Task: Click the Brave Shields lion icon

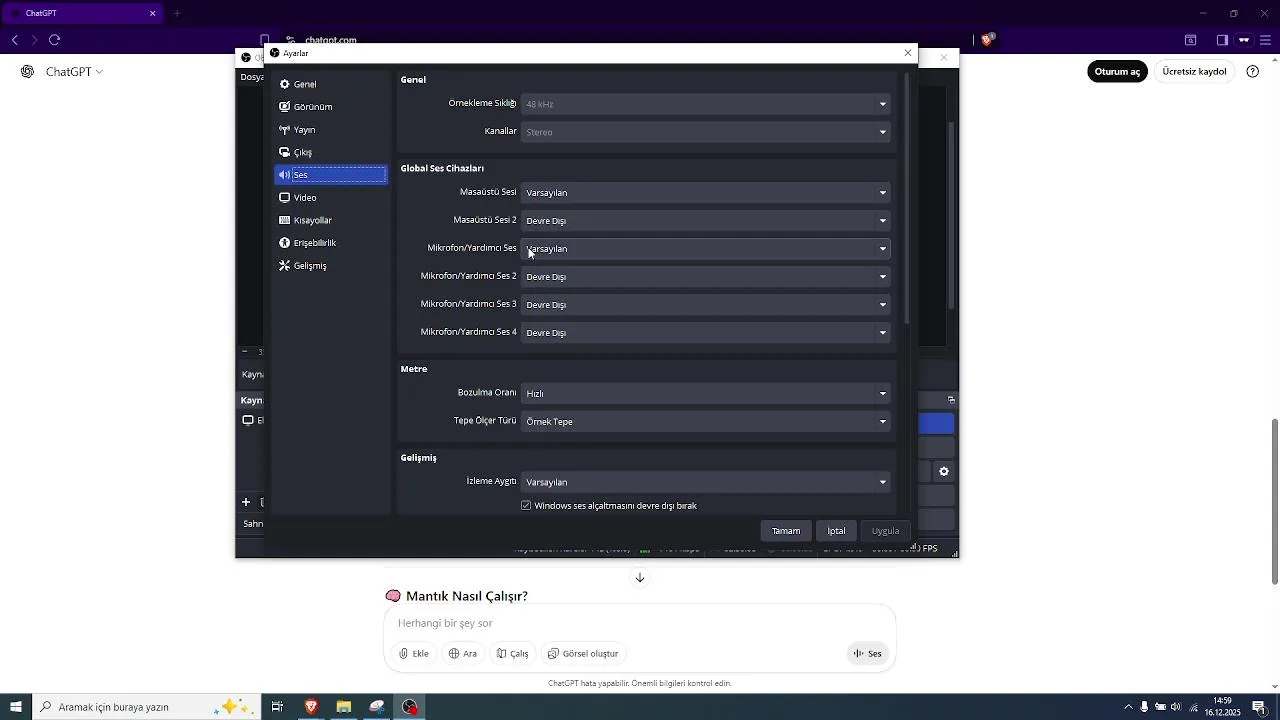Action: 987,40
